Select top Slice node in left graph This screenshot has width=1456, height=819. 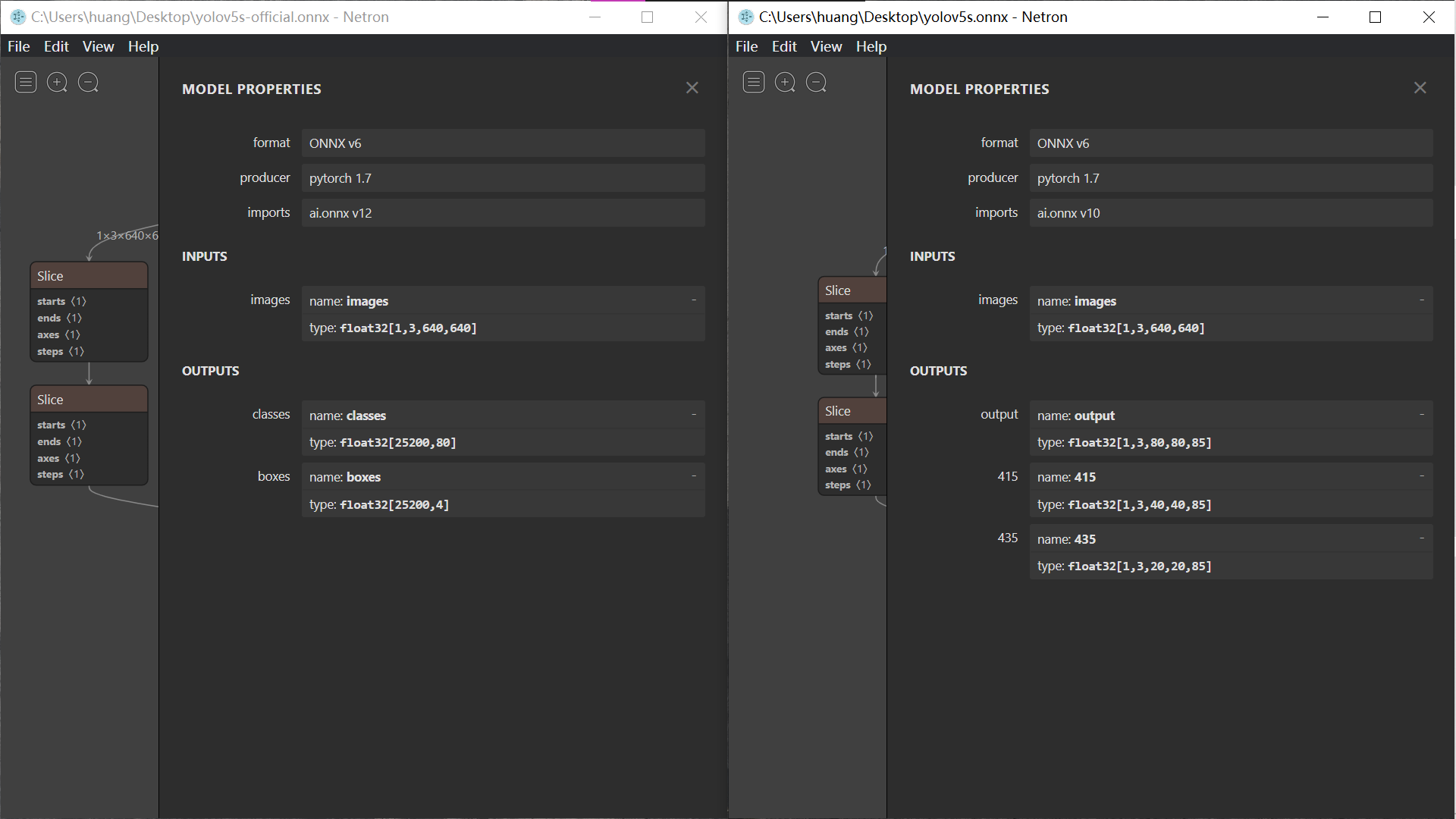(89, 276)
